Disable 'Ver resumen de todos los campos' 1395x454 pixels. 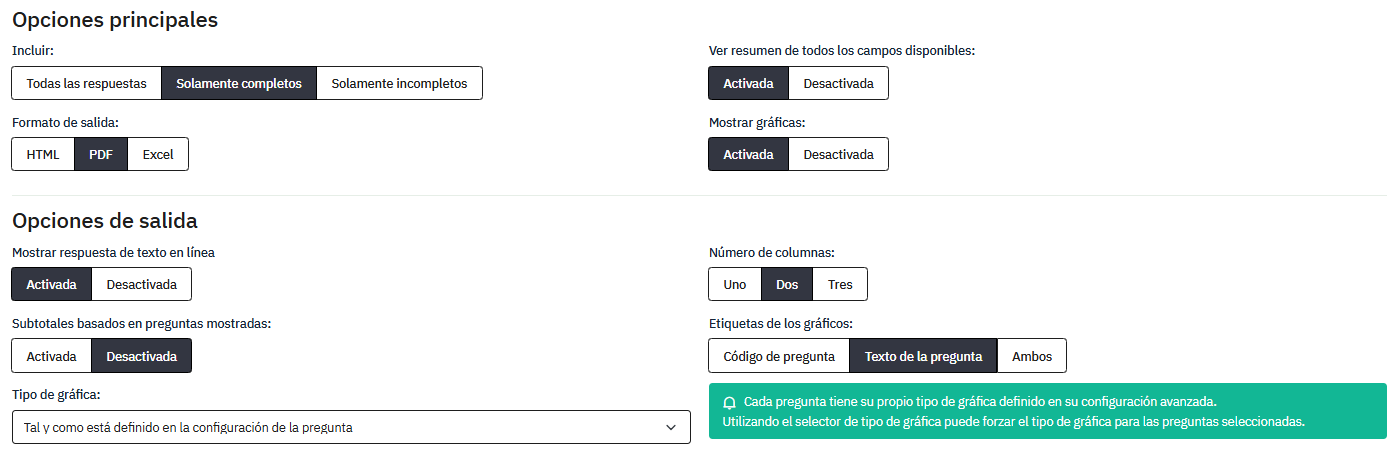838,83
